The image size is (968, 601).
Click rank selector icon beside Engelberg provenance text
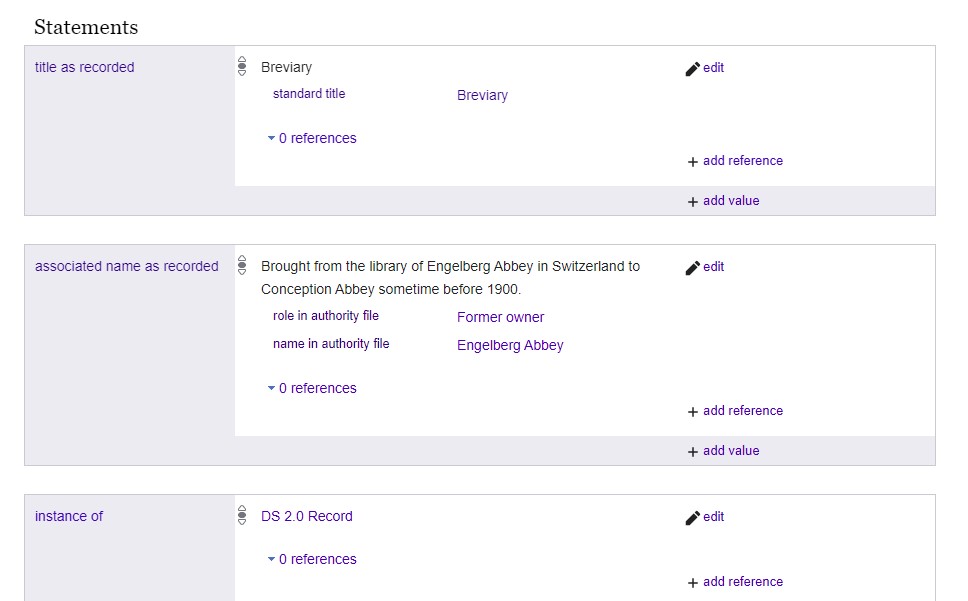tap(242, 265)
